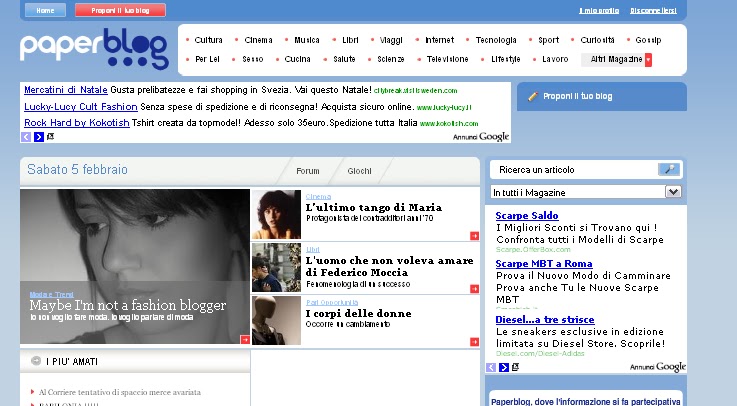The image size is (737, 406).
Task: Open the Cultura category
Action: pyautogui.click(x=208, y=40)
